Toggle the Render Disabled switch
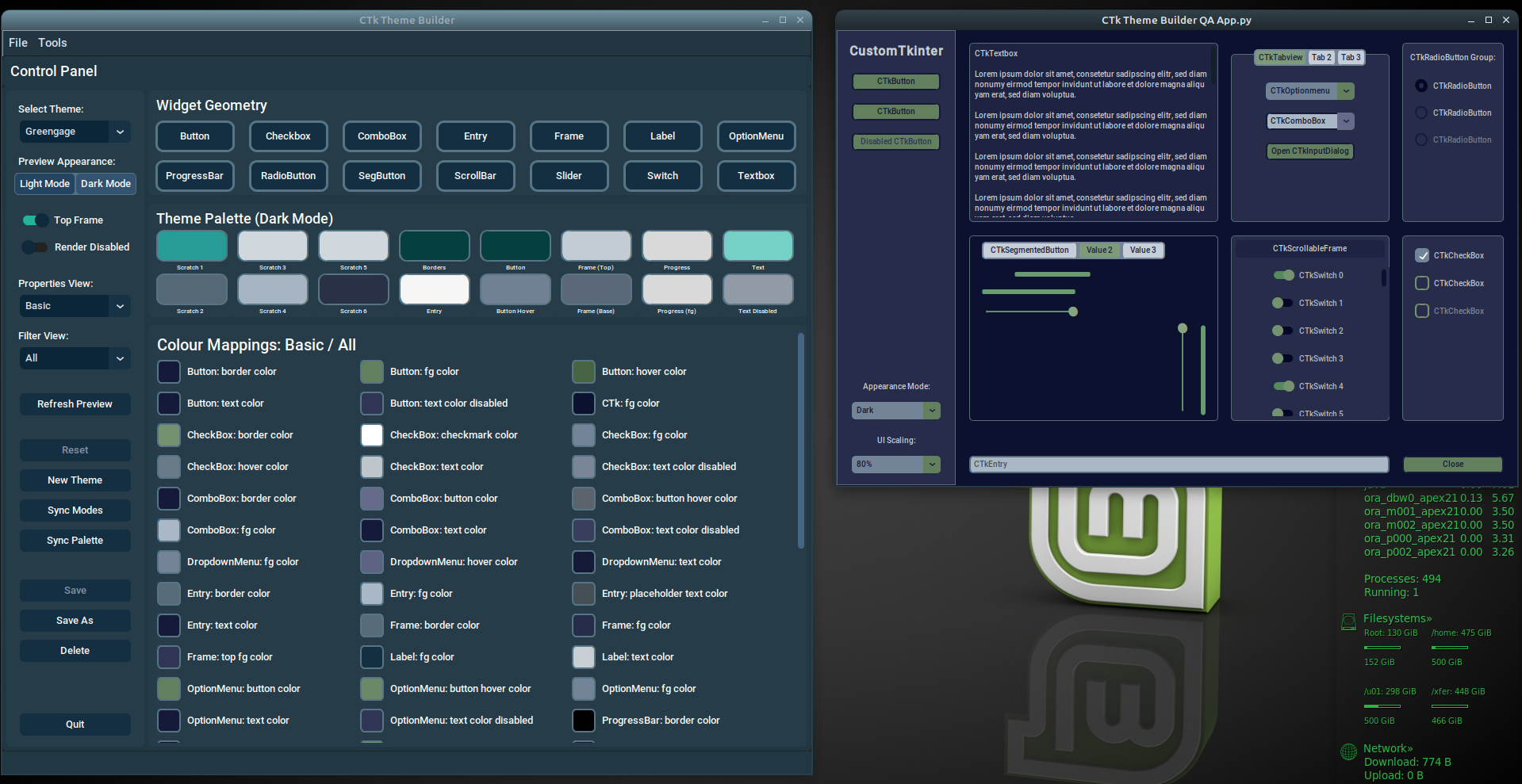 click(35, 247)
